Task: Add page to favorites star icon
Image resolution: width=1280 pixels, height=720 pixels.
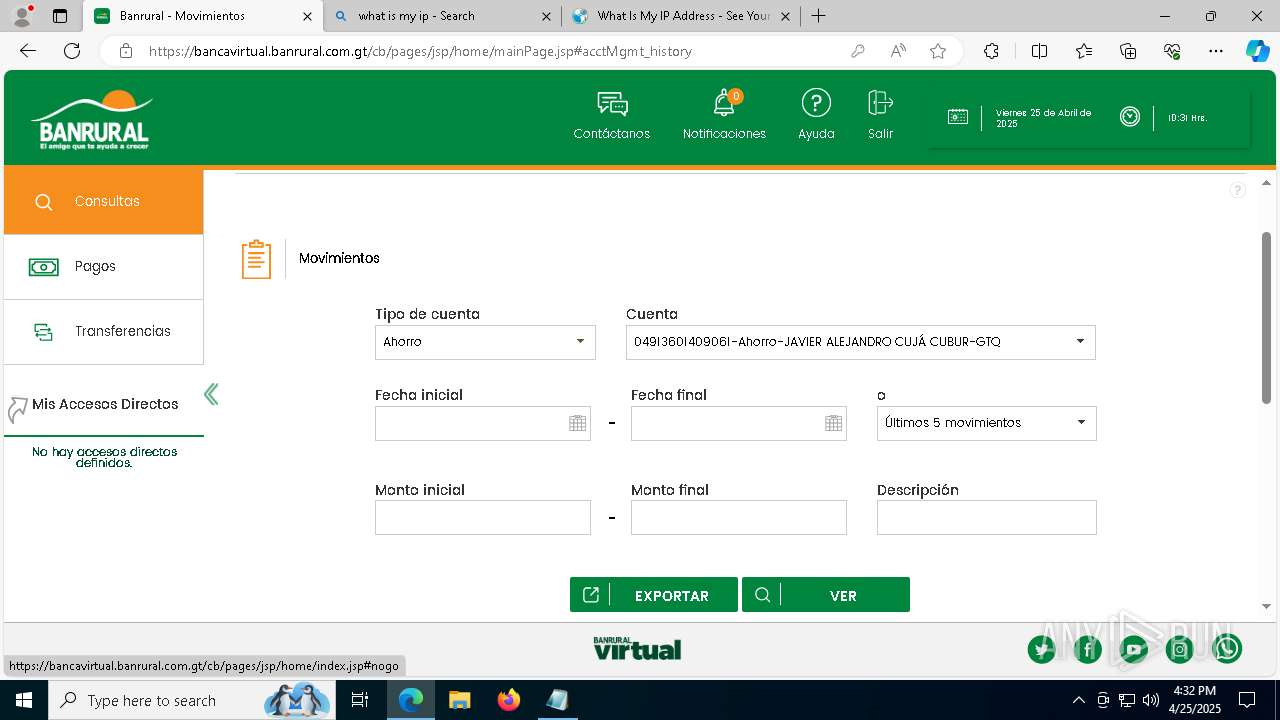Action: coord(938,51)
